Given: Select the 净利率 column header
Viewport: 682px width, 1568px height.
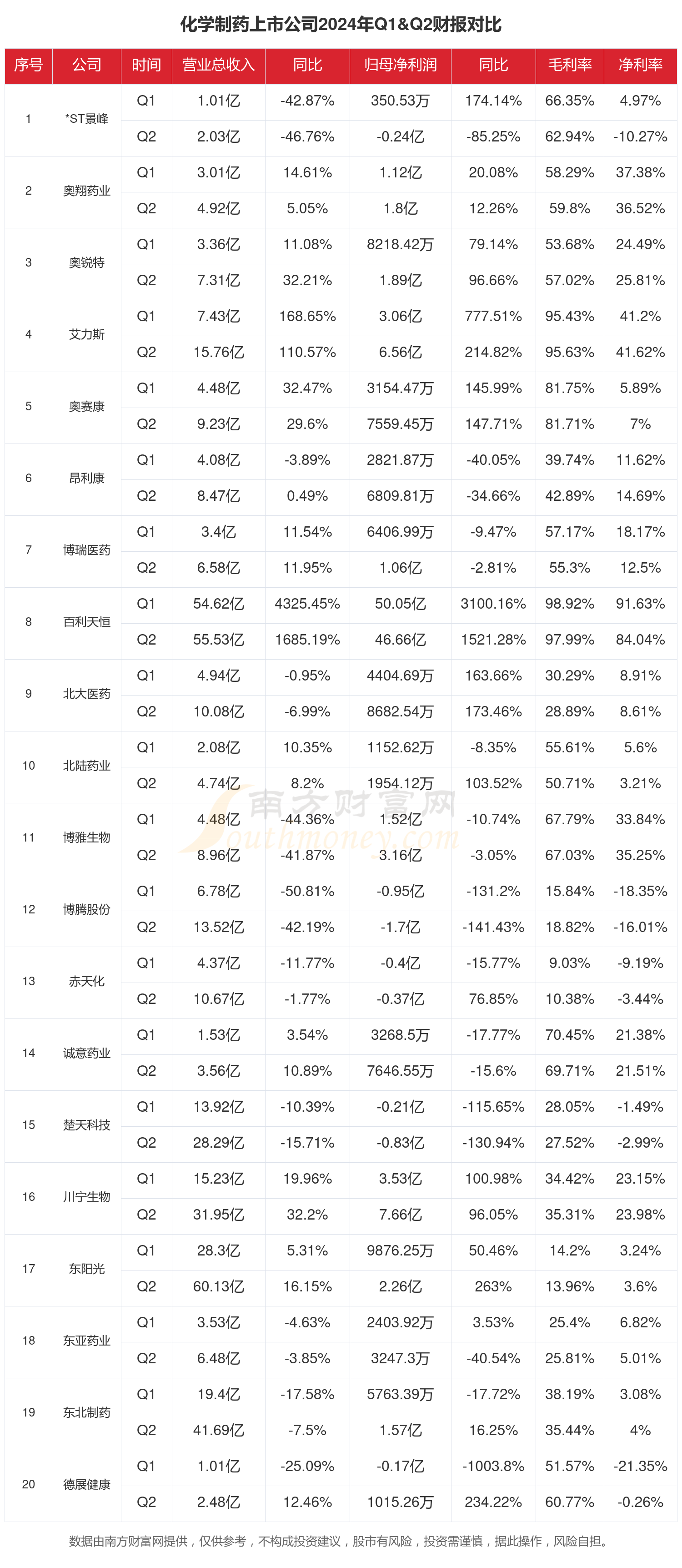Looking at the screenshot, I should point(640,65).
